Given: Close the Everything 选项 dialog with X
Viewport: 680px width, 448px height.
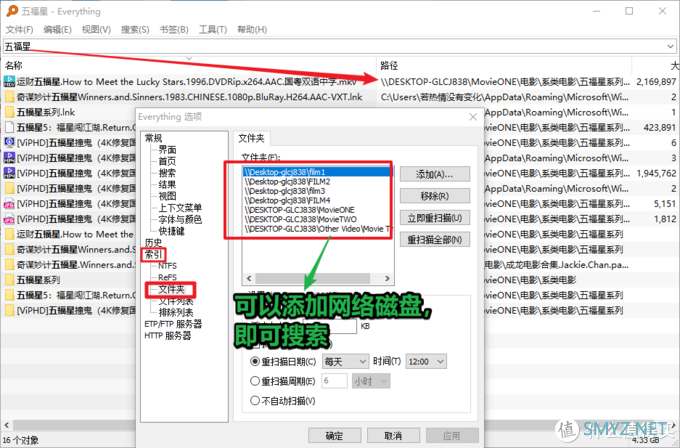Looking at the screenshot, I should tap(473, 117).
